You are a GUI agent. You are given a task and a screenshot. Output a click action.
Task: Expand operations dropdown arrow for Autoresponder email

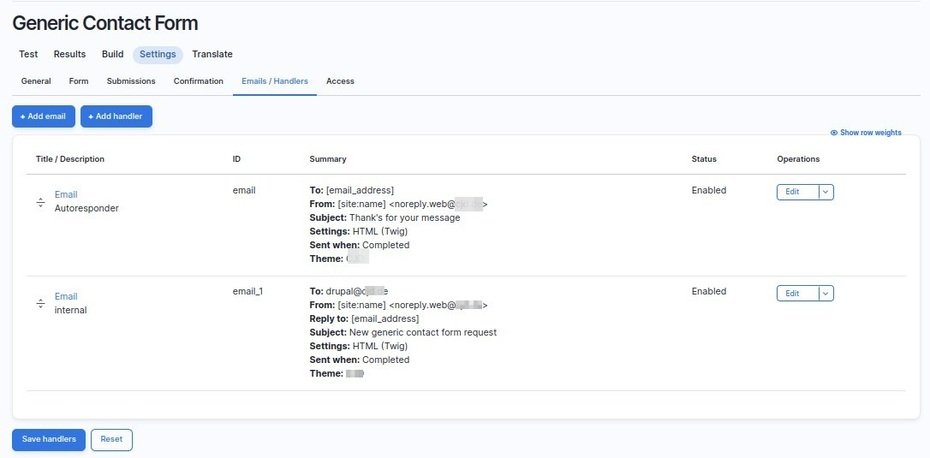(x=825, y=192)
